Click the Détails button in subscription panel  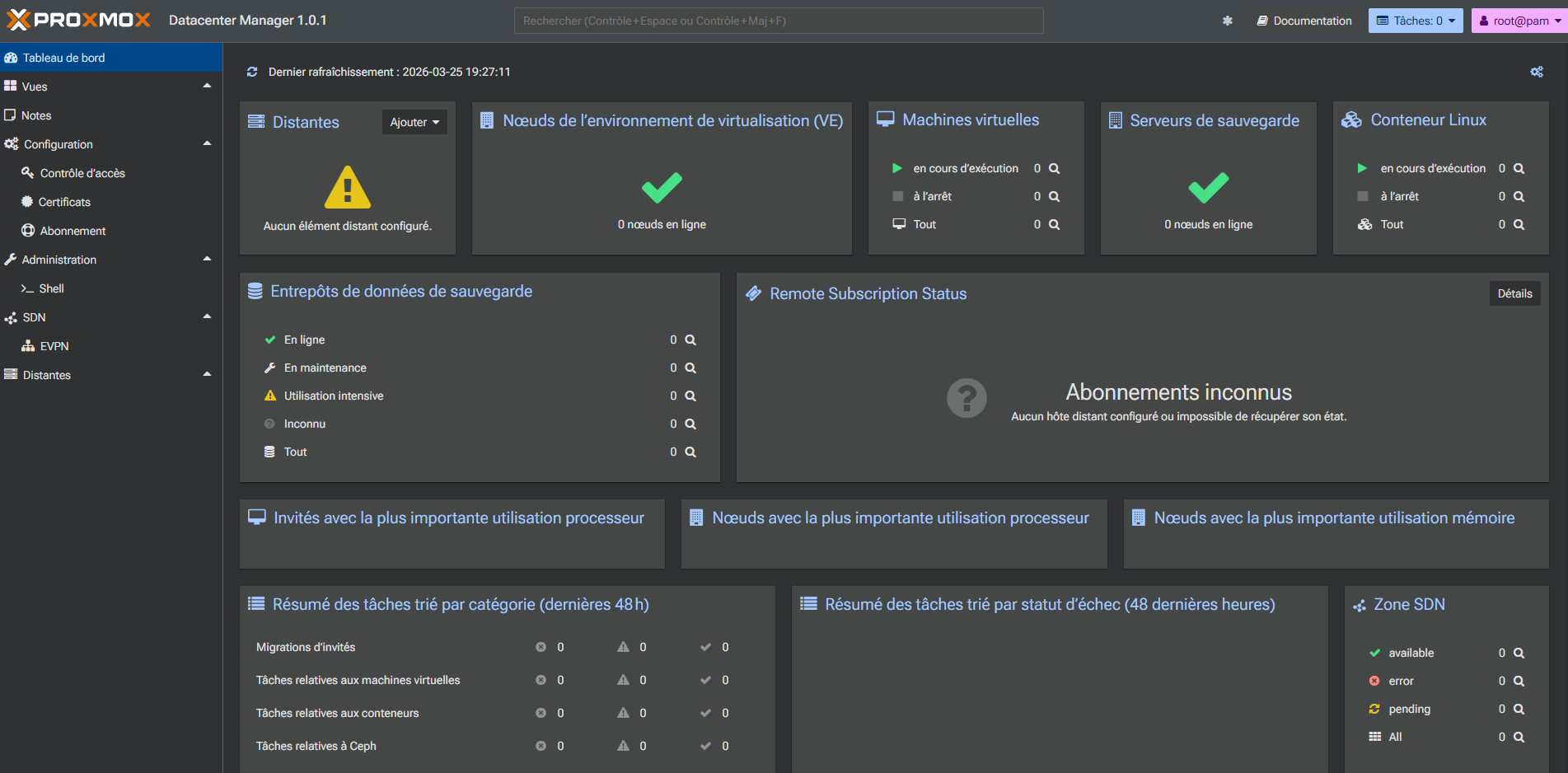click(x=1514, y=293)
